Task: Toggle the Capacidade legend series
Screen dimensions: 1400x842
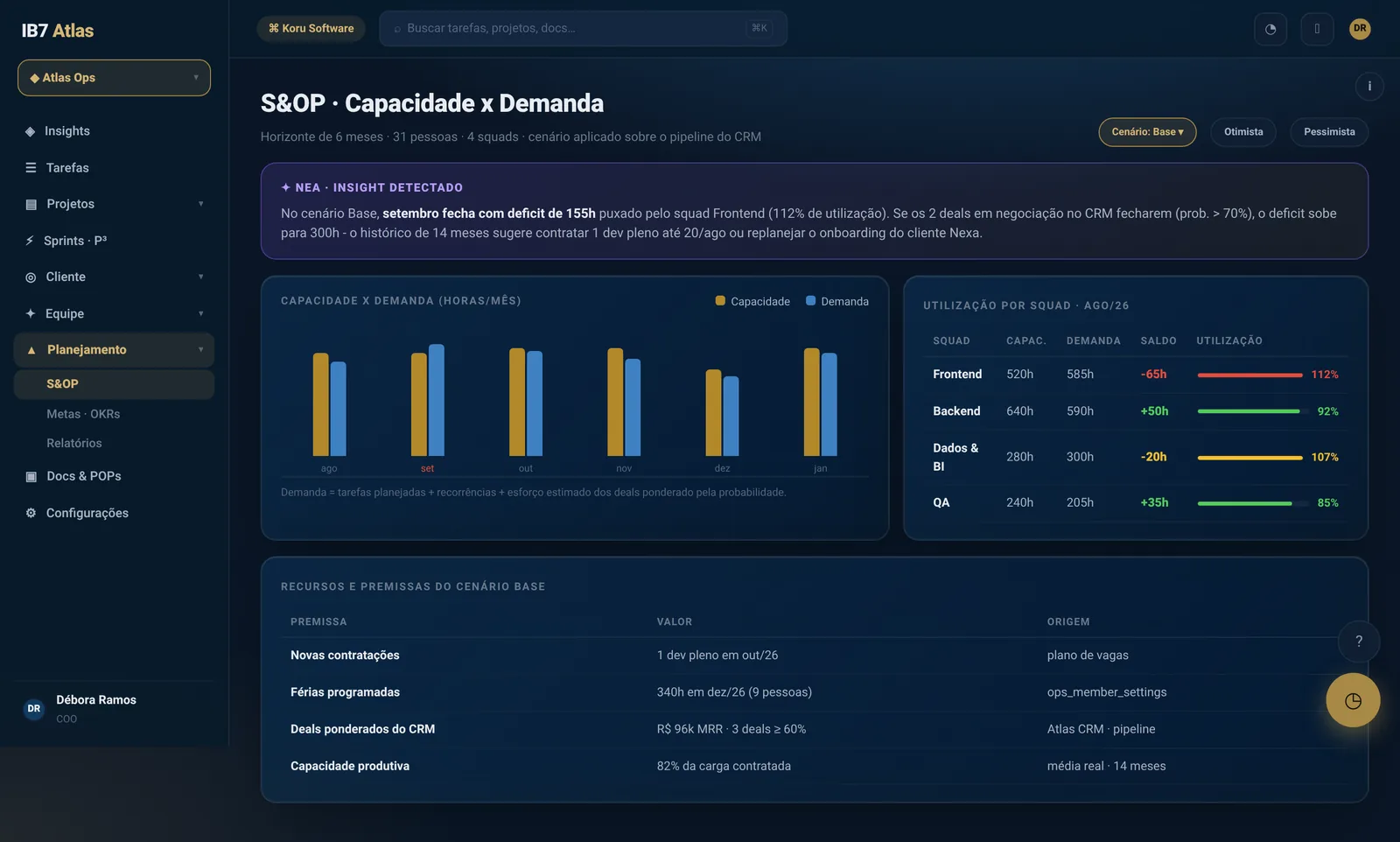Action: (752, 301)
